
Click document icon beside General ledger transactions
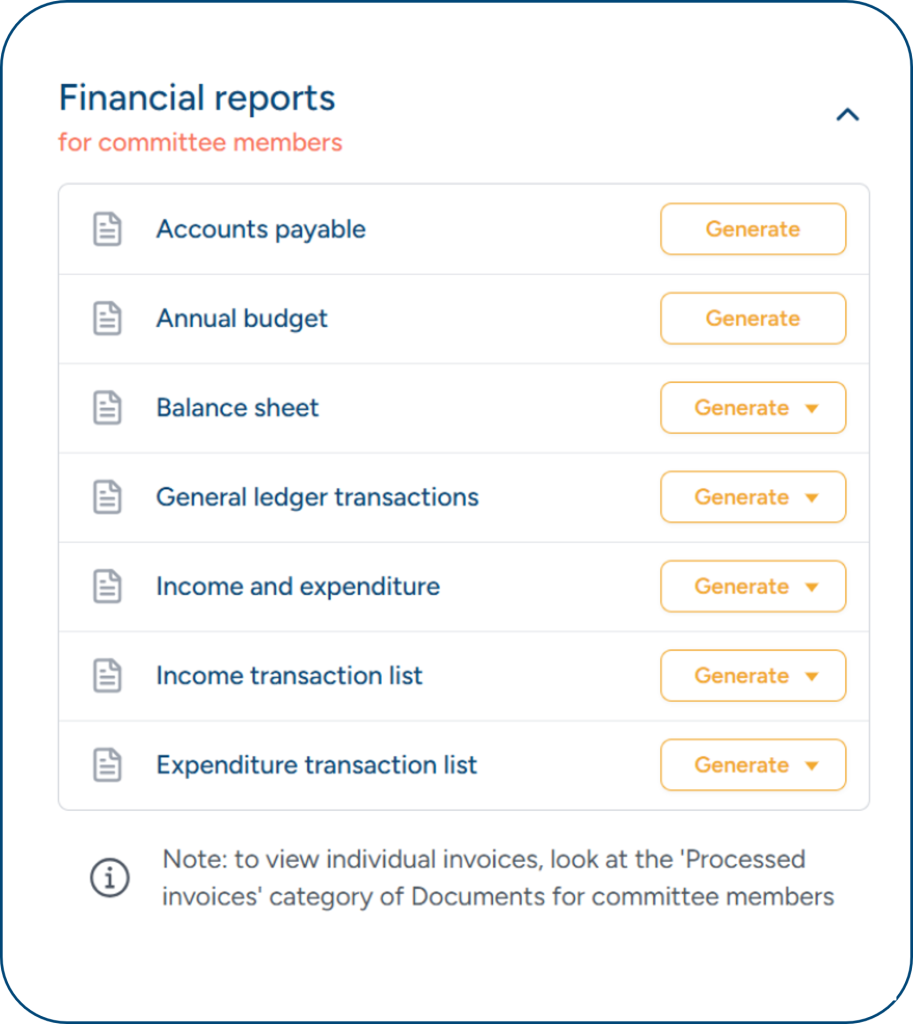[x=107, y=497]
